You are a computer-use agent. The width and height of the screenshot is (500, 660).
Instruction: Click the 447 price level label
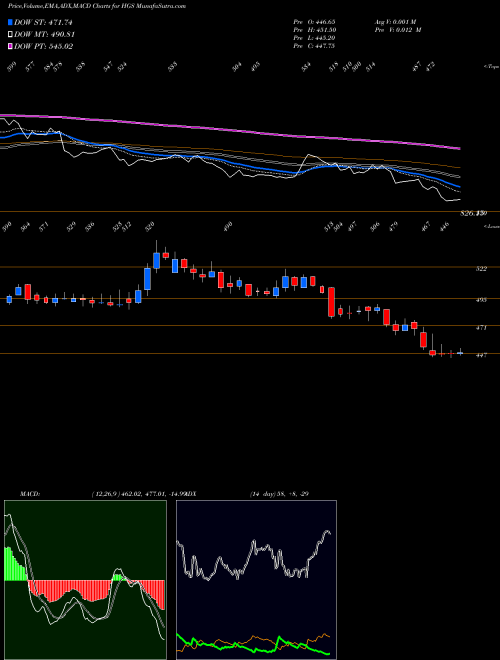pos(481,355)
